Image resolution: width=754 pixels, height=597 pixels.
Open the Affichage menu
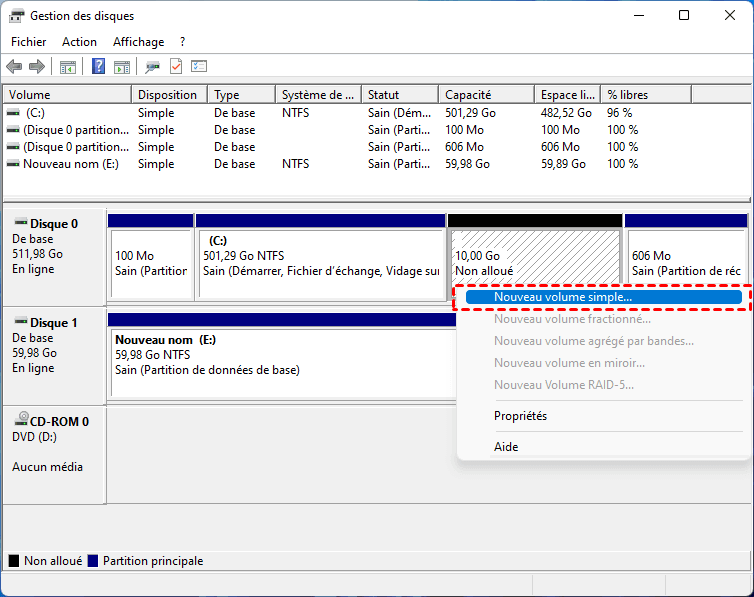[138, 42]
